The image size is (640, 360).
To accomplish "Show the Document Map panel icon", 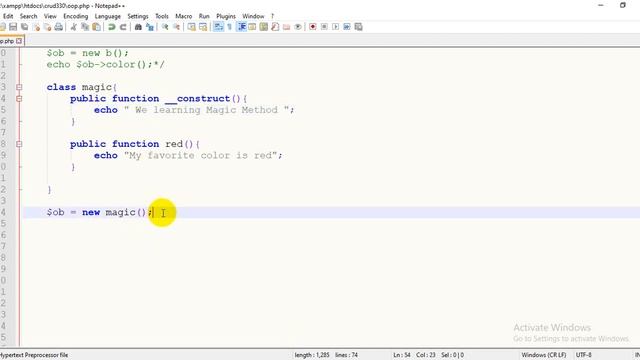I will pos(264,27).
